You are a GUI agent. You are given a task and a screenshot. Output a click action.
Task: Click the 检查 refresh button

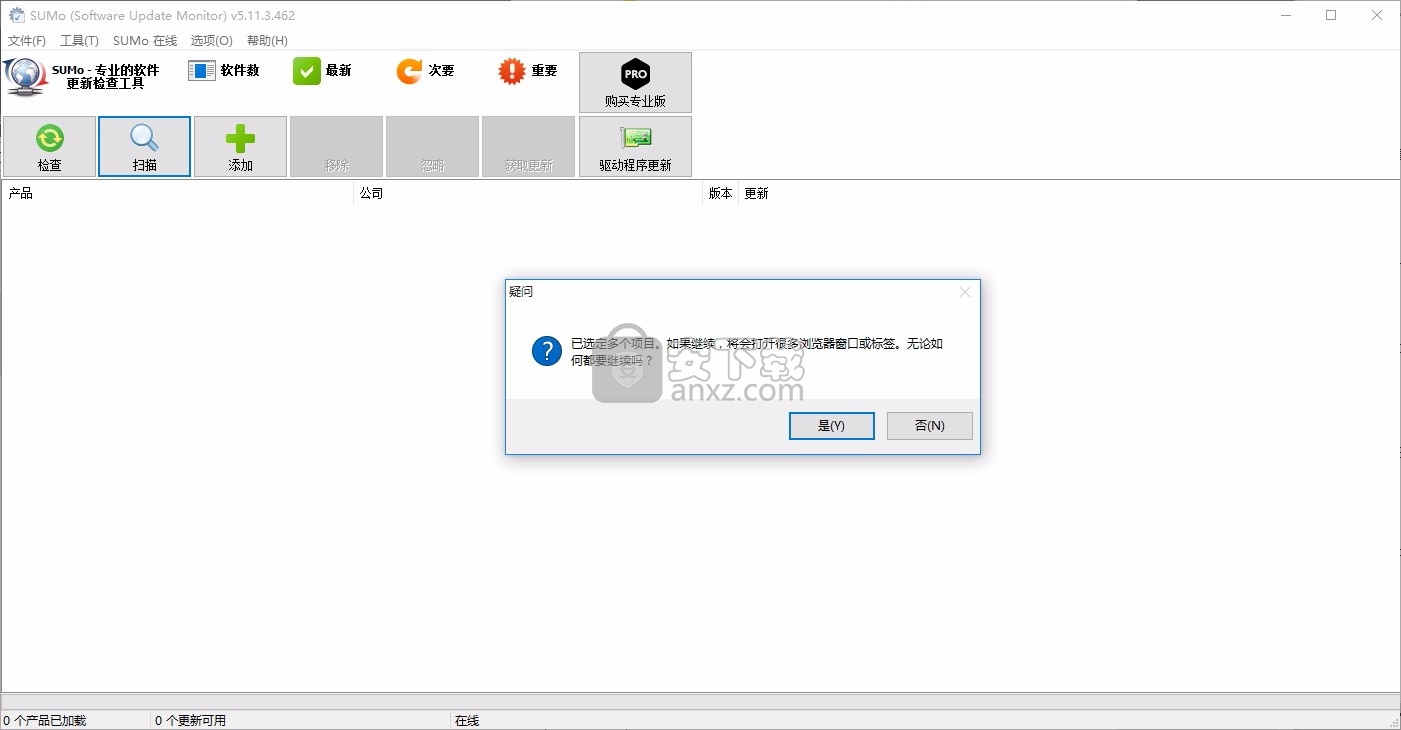50,147
